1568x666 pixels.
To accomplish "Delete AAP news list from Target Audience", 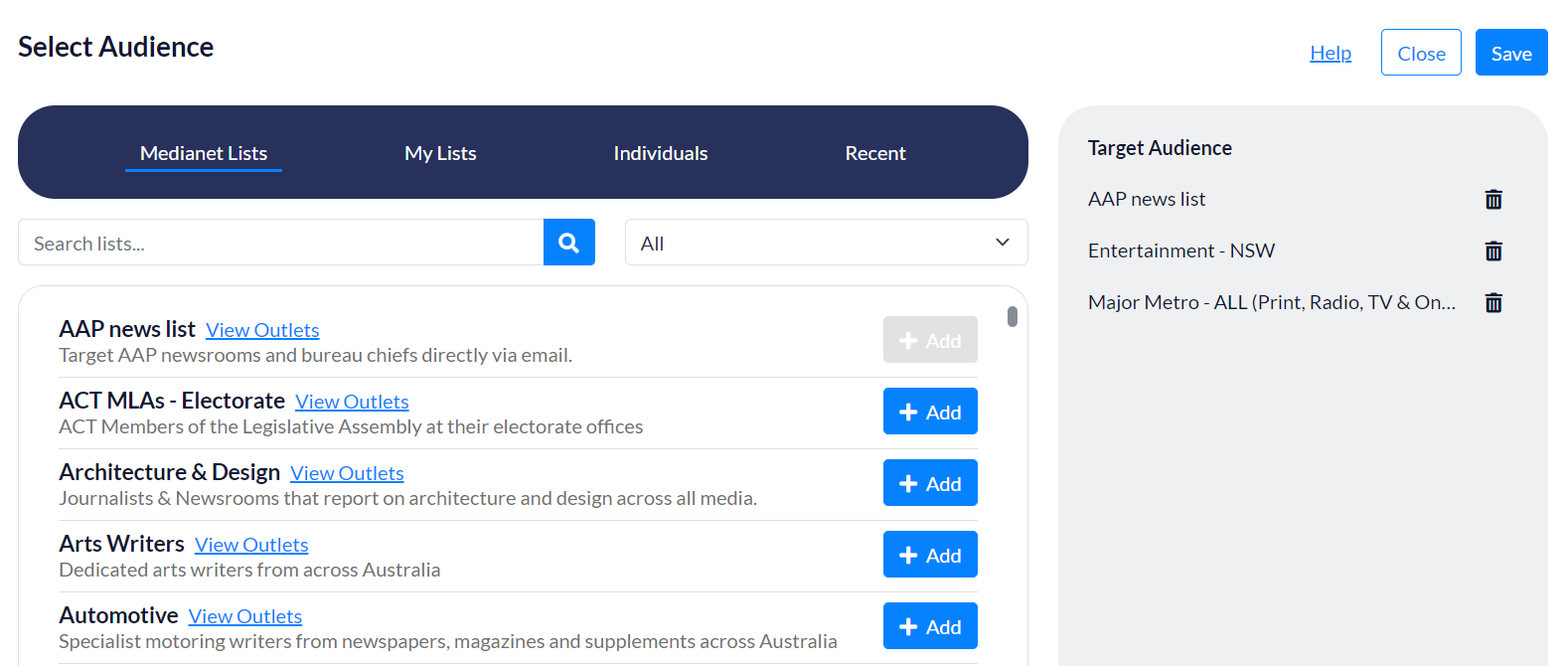I will click(1493, 200).
